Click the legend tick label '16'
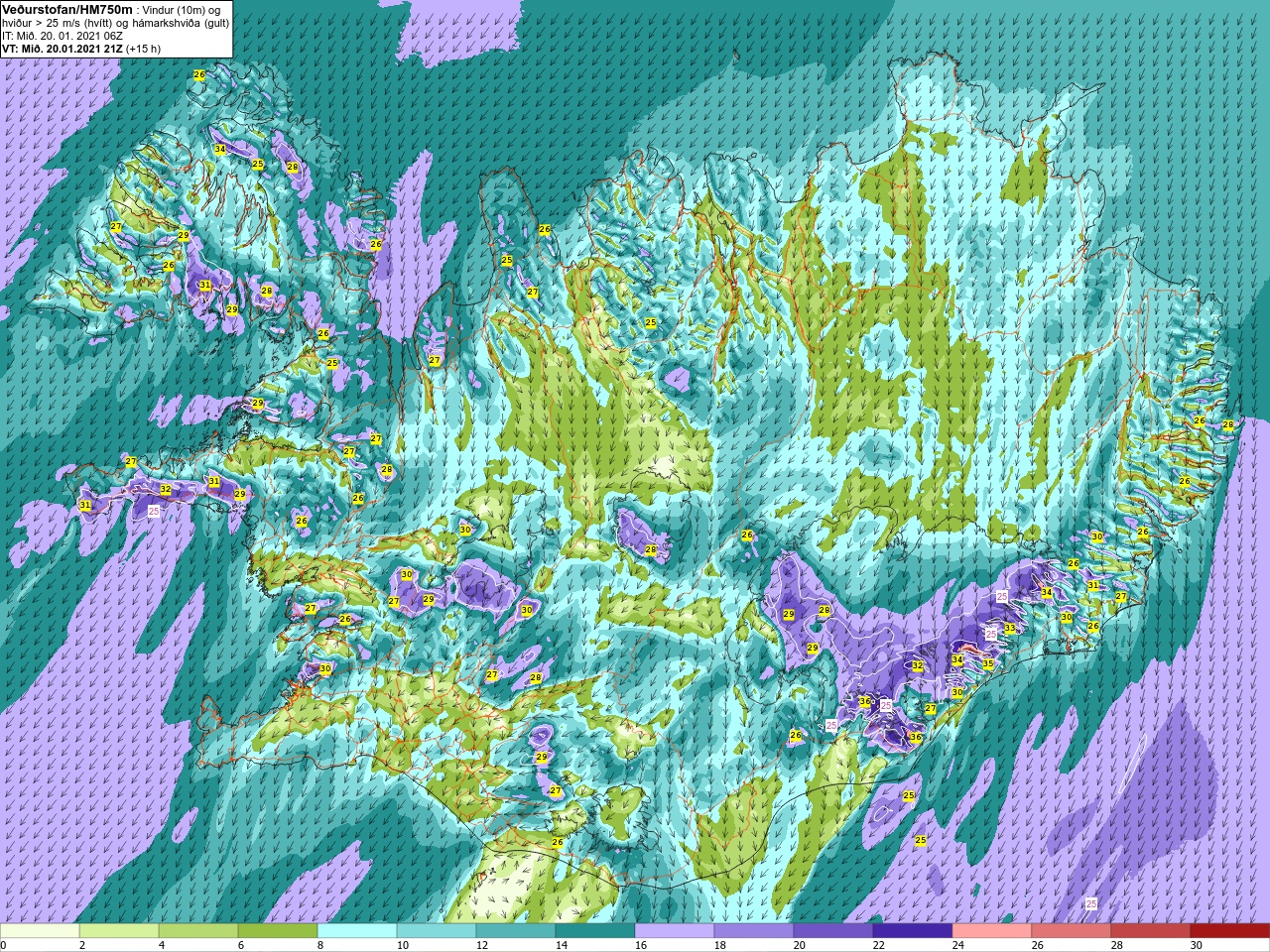This screenshot has width=1270, height=952. point(641,945)
